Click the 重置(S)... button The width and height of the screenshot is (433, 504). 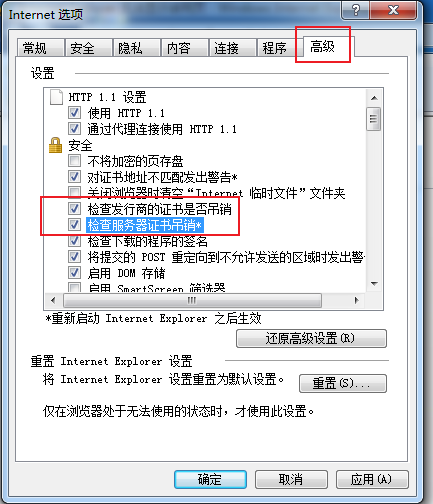click(x=343, y=383)
